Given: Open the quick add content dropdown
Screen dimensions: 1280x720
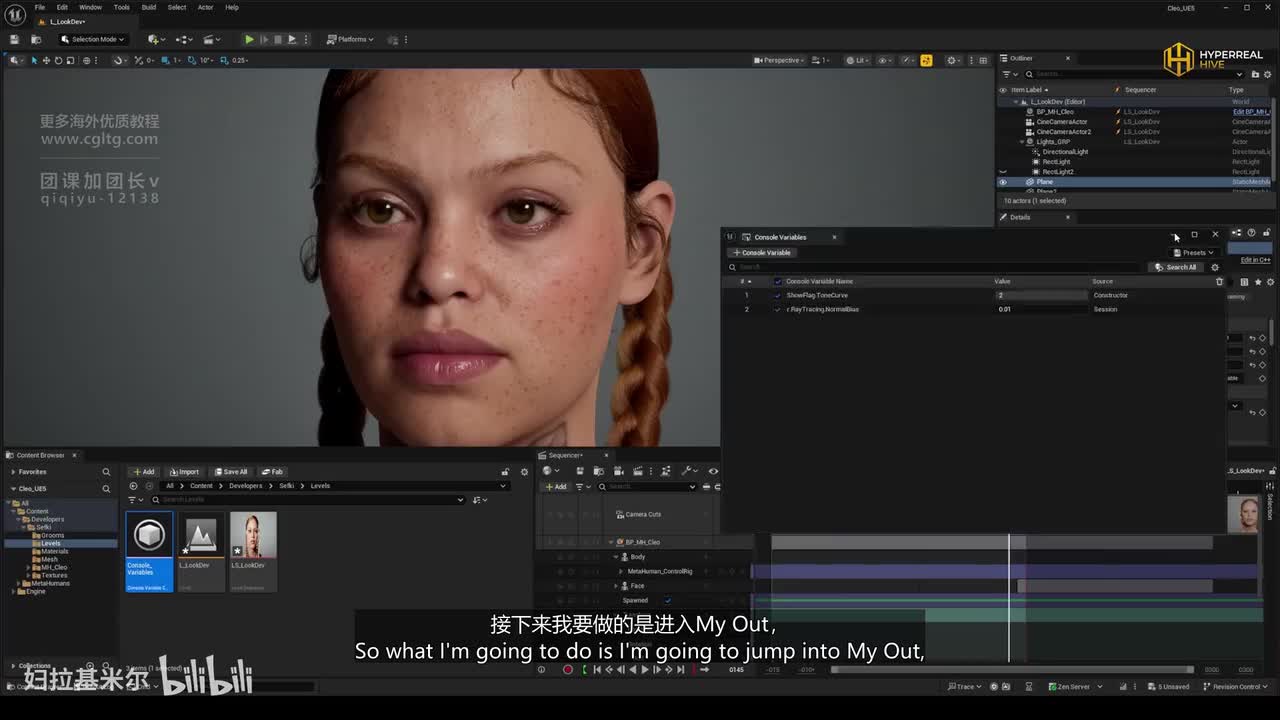Looking at the screenshot, I should [156, 39].
